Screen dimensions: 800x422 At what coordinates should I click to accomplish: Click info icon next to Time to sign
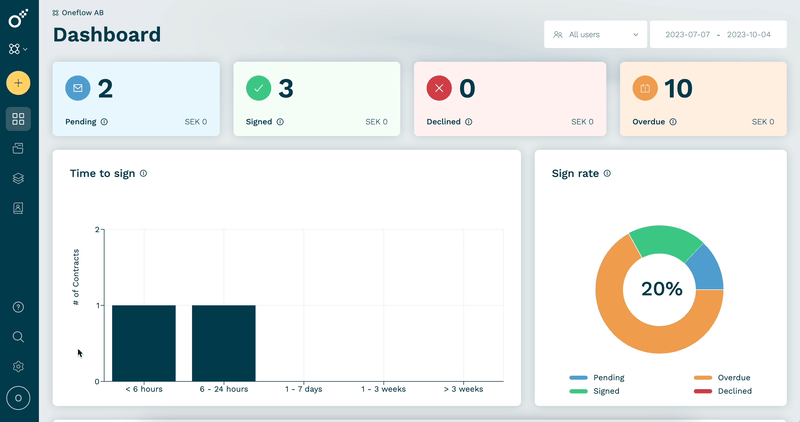(x=143, y=173)
